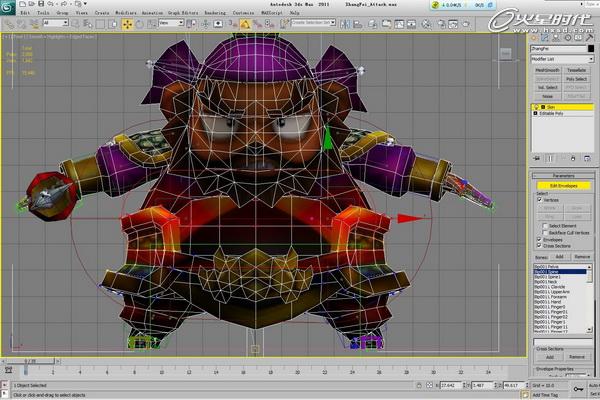Open the Graph Editors menu
600x400 pixels.
pos(183,13)
